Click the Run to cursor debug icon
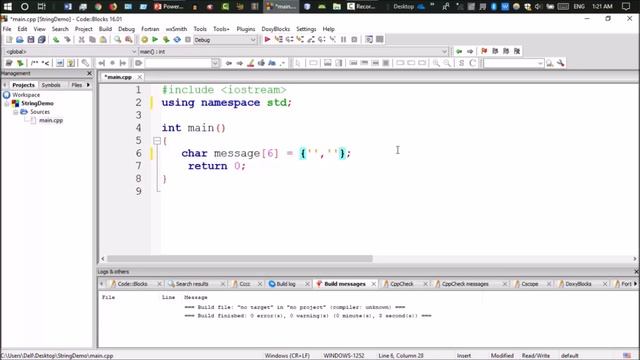Viewport: 640px width, 360px height. point(278,40)
